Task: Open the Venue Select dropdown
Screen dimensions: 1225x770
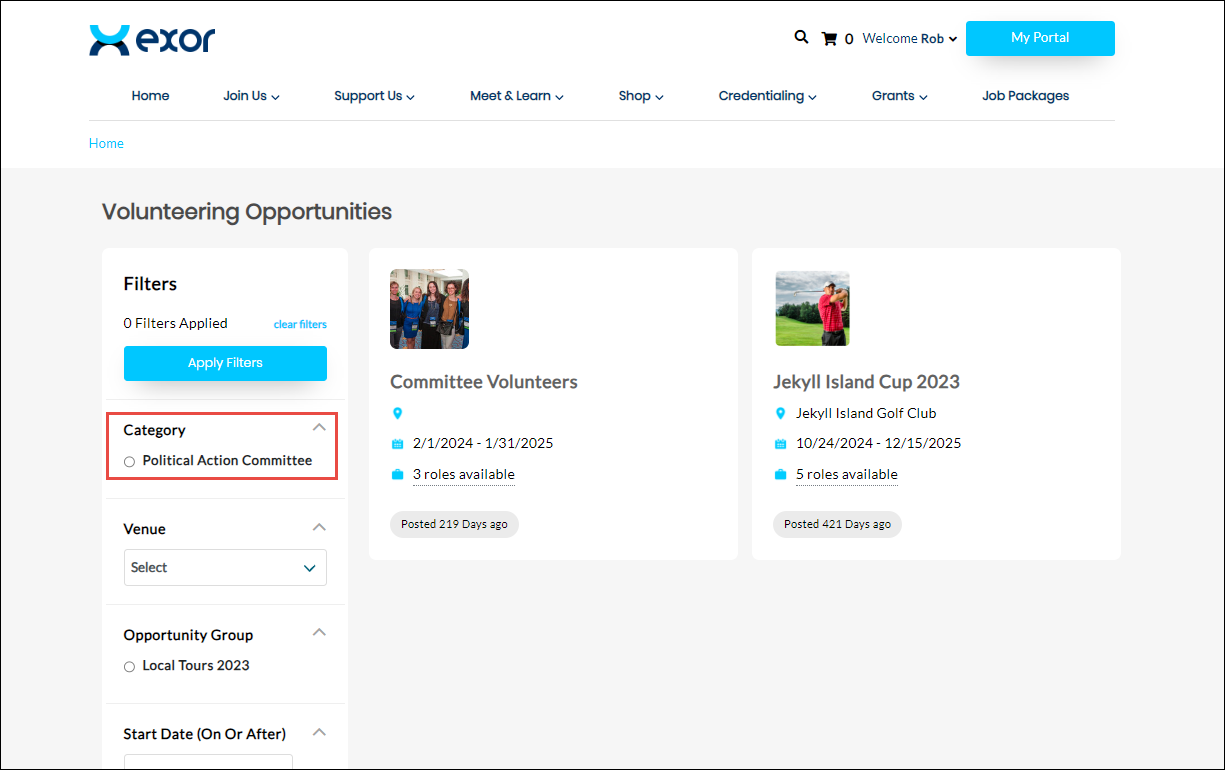Action: coord(225,568)
